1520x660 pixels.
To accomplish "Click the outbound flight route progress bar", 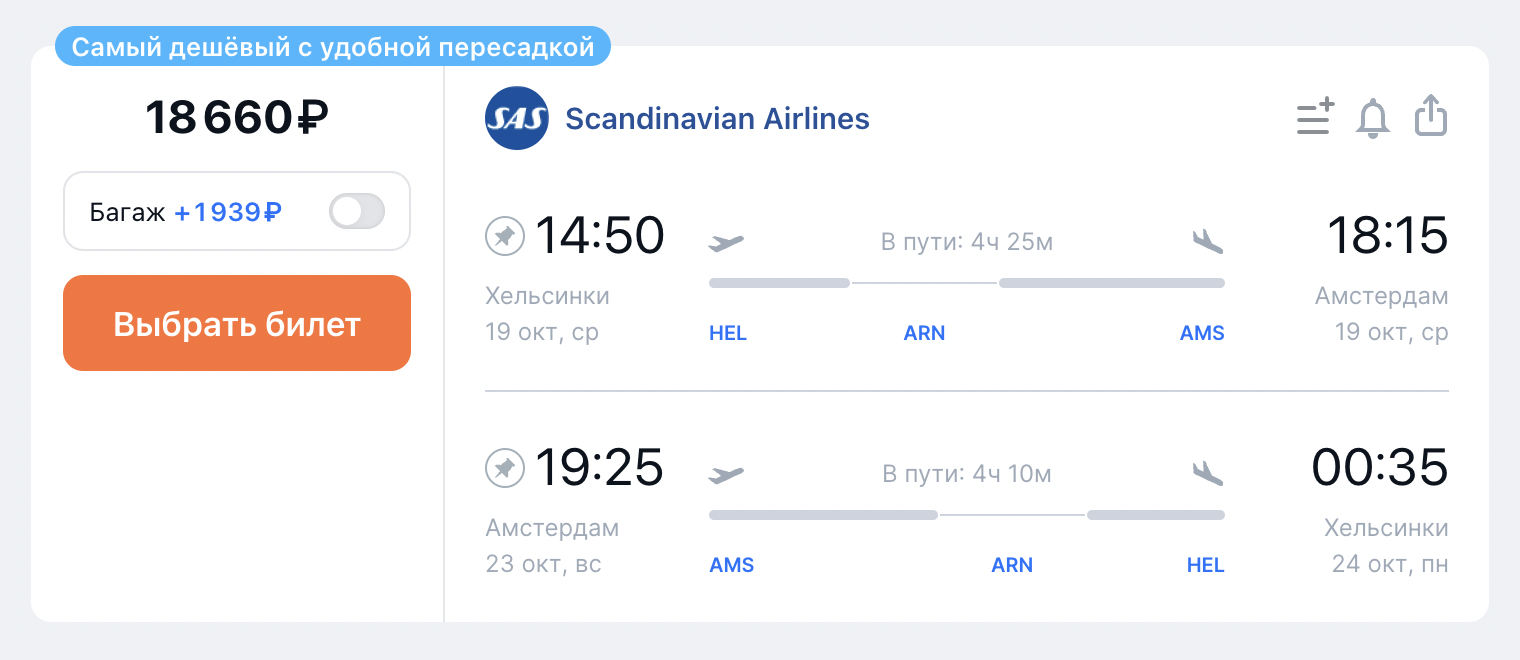I will click(967, 283).
